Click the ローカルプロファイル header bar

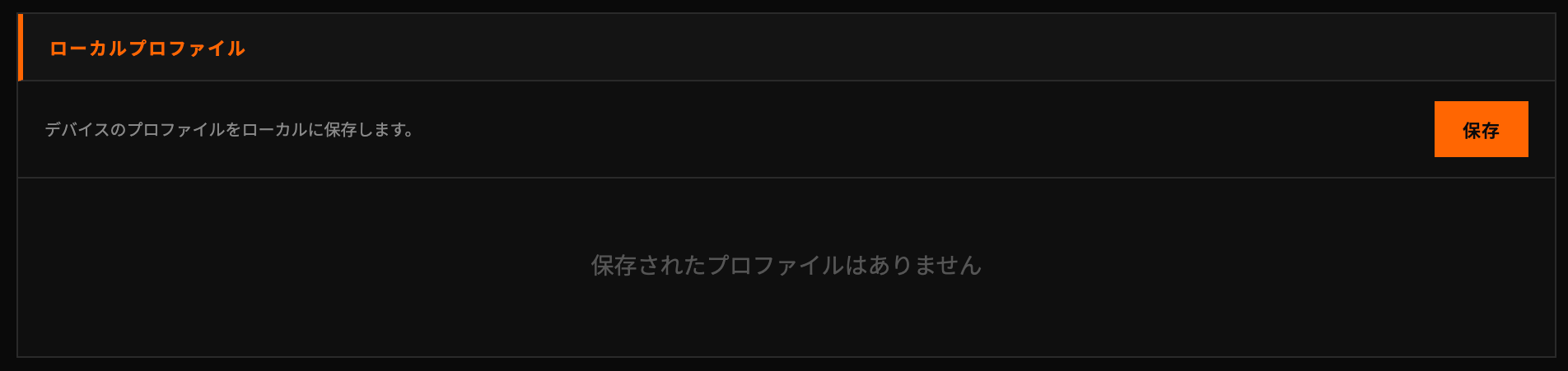click(786, 47)
